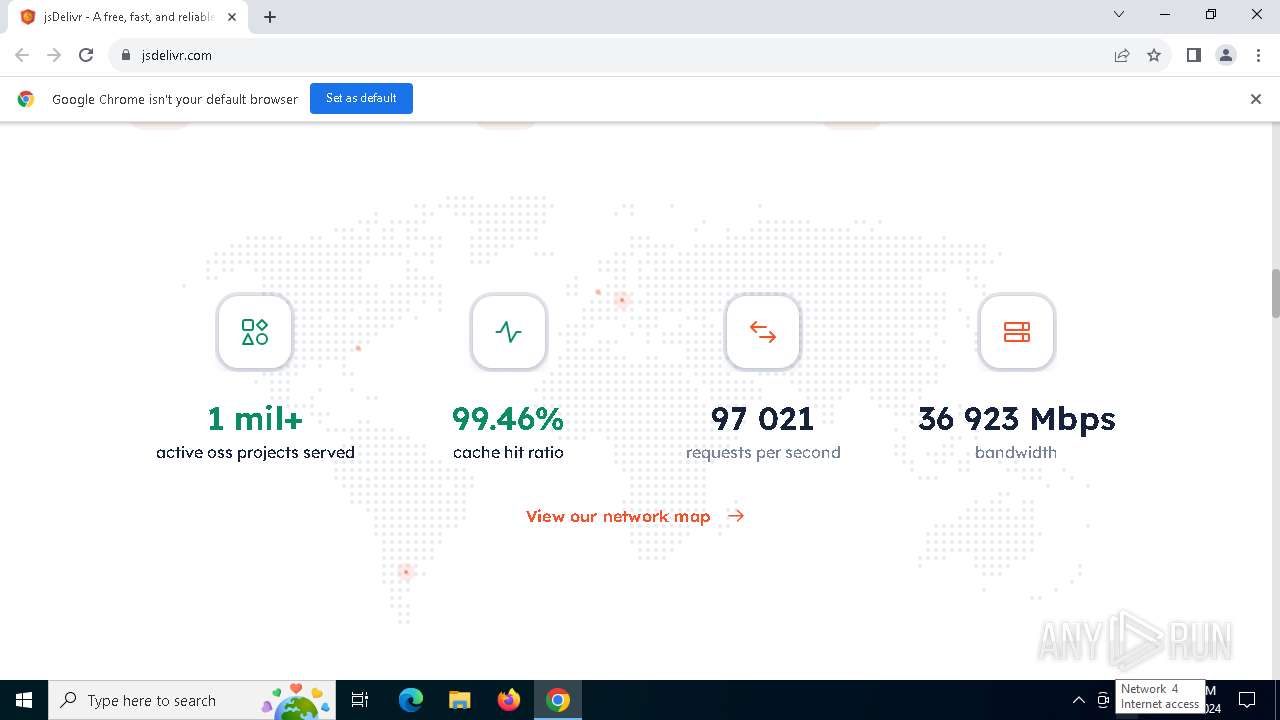This screenshot has width=1280, height=720.
Task: Open the Chrome side panel
Action: [1193, 55]
